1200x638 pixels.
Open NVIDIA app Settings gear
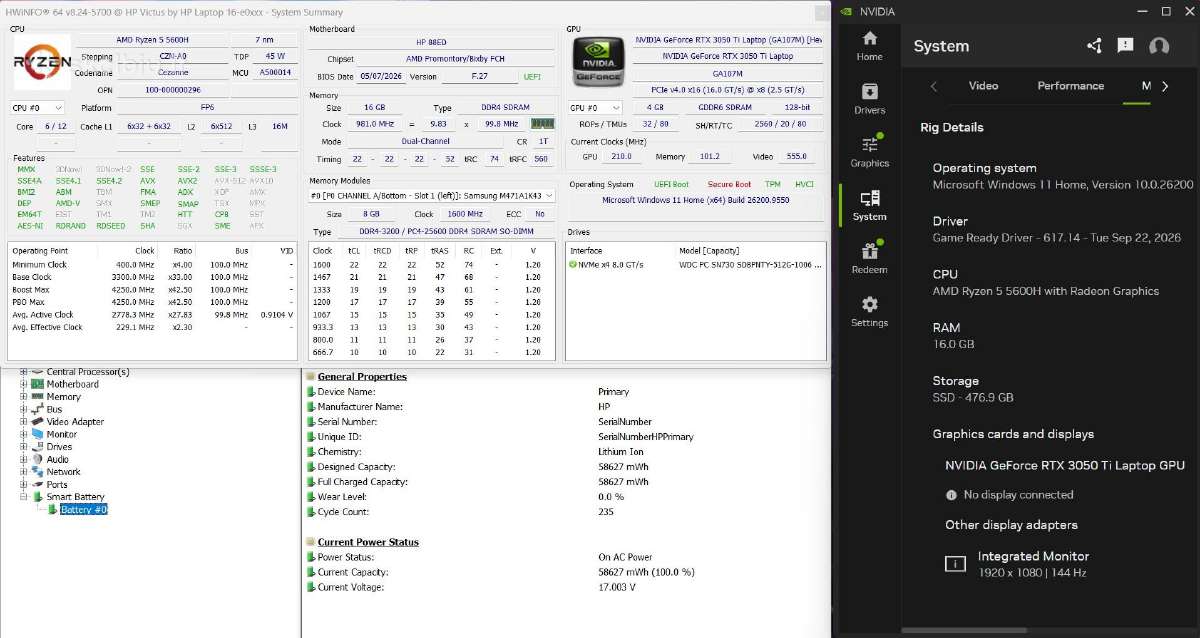869,312
